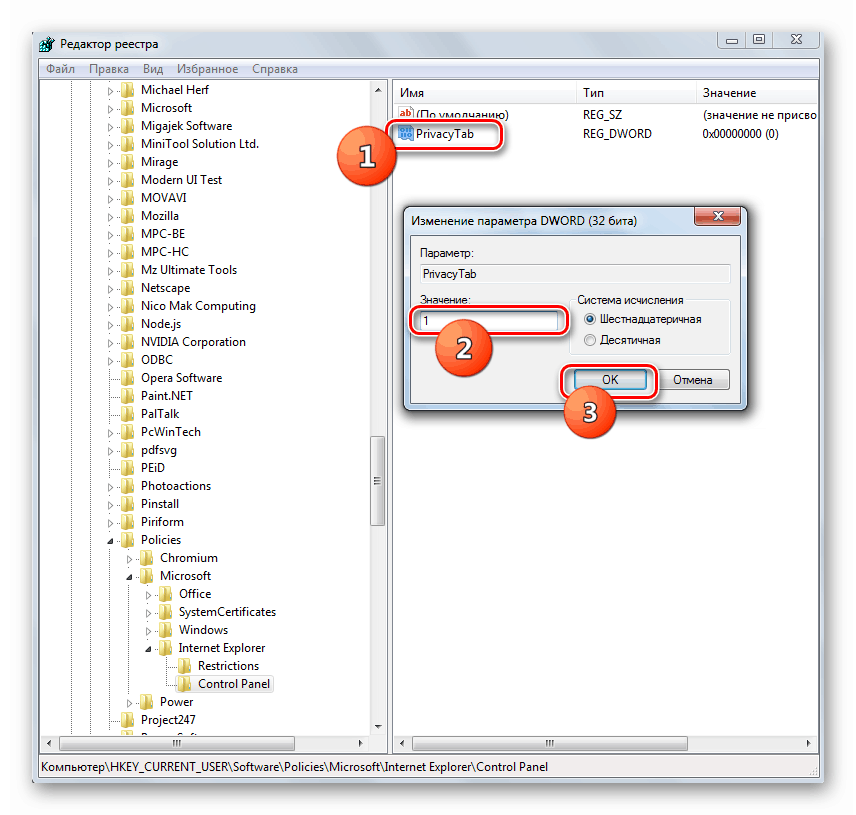
Task: Click the Restrictions folder icon
Action: point(185,667)
